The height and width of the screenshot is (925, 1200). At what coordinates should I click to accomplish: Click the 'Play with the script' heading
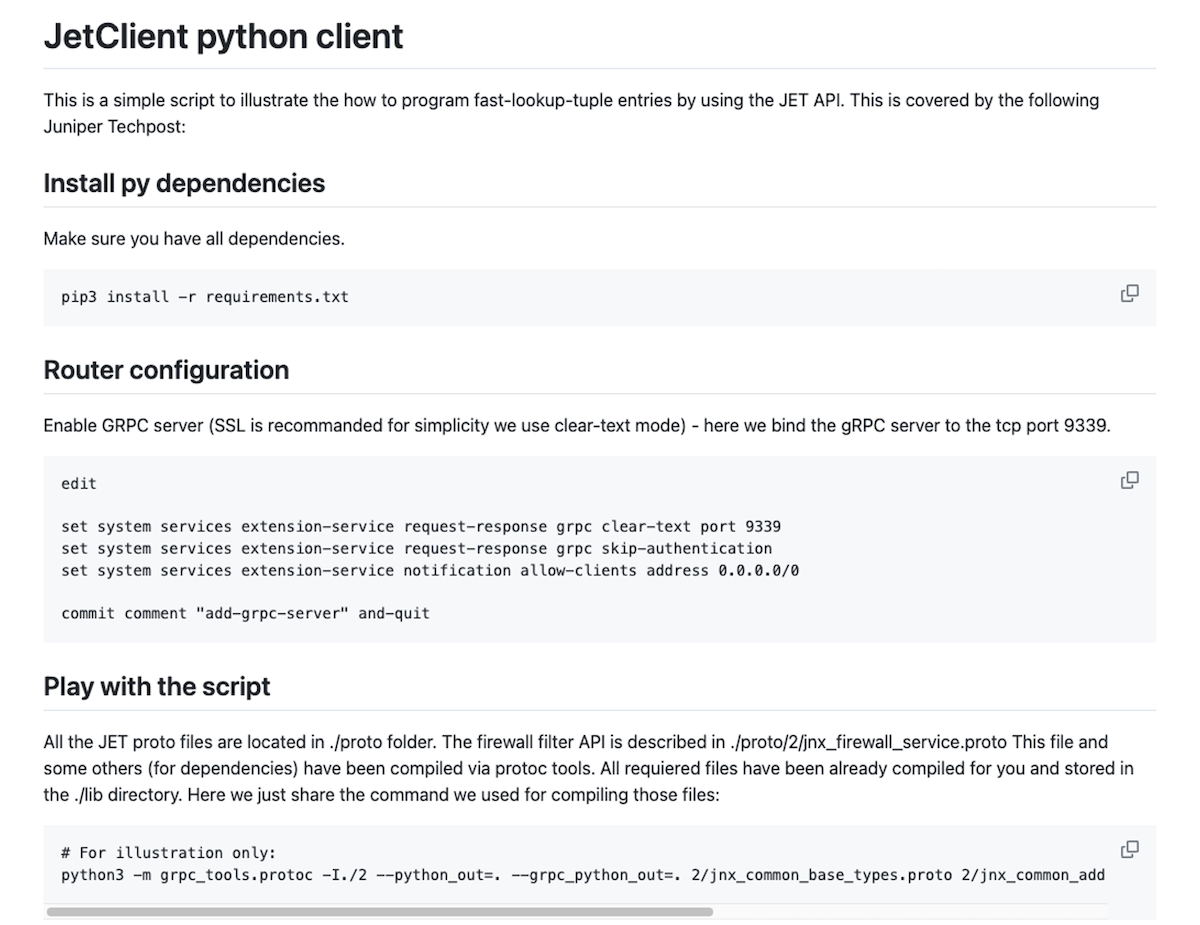157,687
